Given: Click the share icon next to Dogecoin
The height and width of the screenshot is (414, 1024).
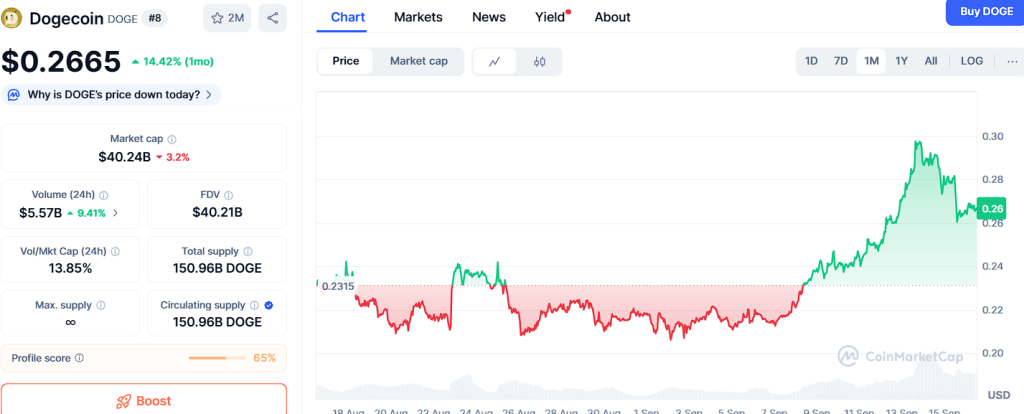Looking at the screenshot, I should click(272, 18).
